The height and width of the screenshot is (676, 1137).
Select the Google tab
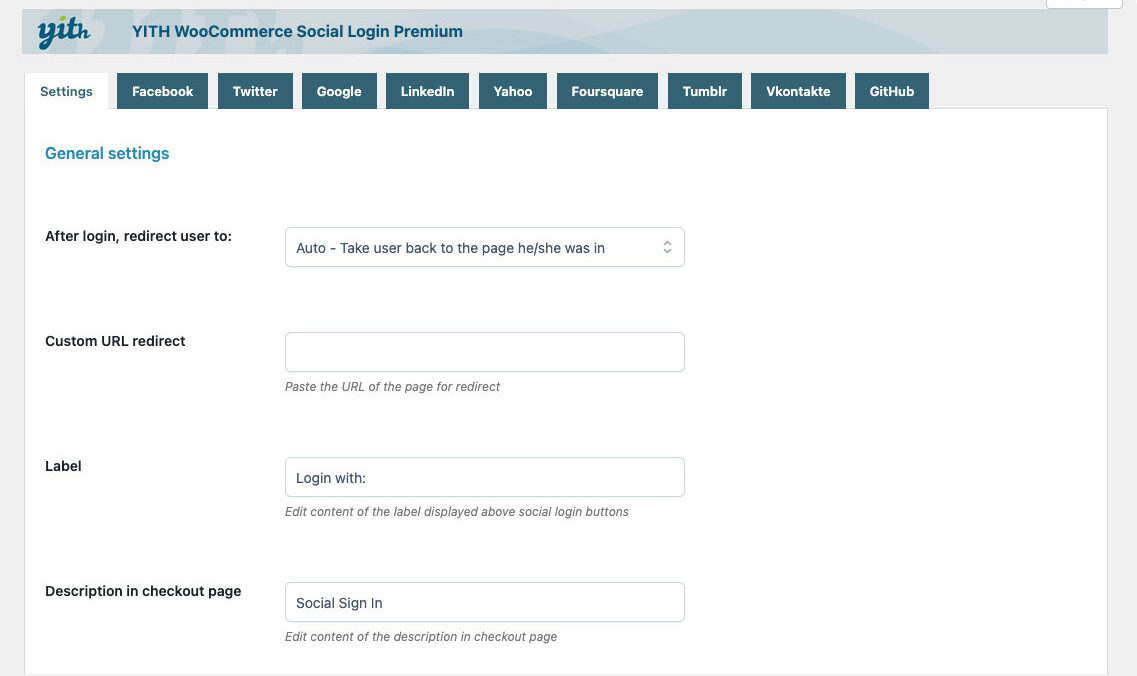pos(339,91)
